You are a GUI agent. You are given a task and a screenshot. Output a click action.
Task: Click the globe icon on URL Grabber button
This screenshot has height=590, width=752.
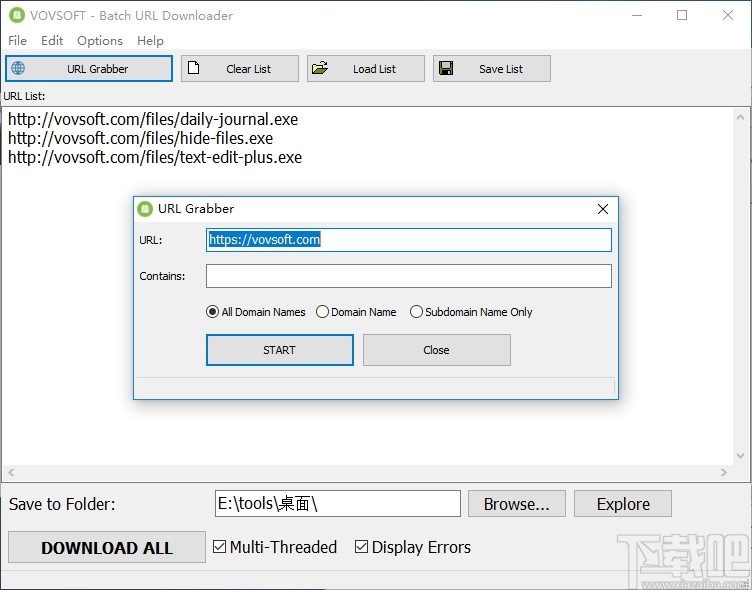18,68
